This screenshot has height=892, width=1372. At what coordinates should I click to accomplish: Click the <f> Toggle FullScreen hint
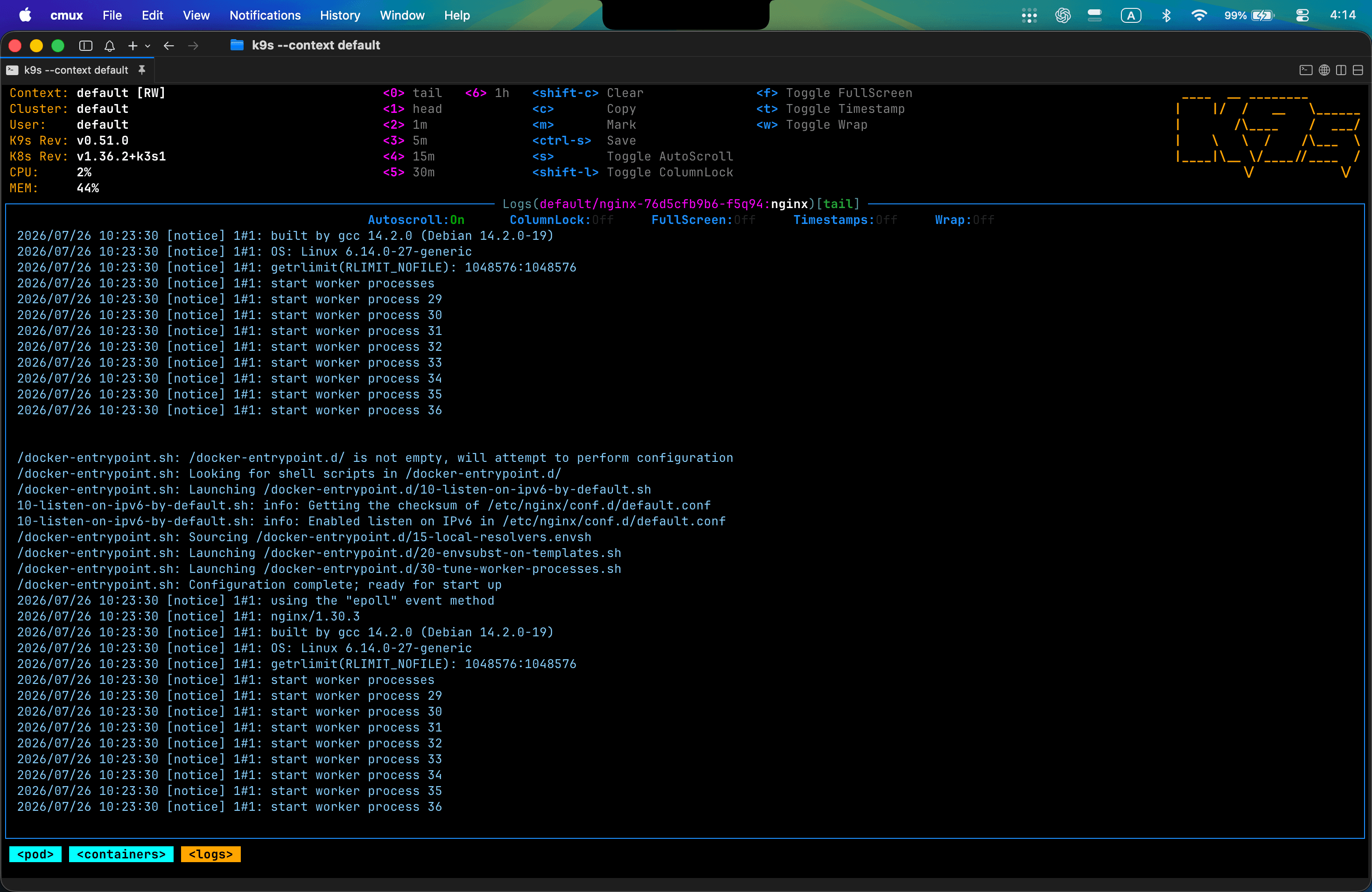pos(834,93)
